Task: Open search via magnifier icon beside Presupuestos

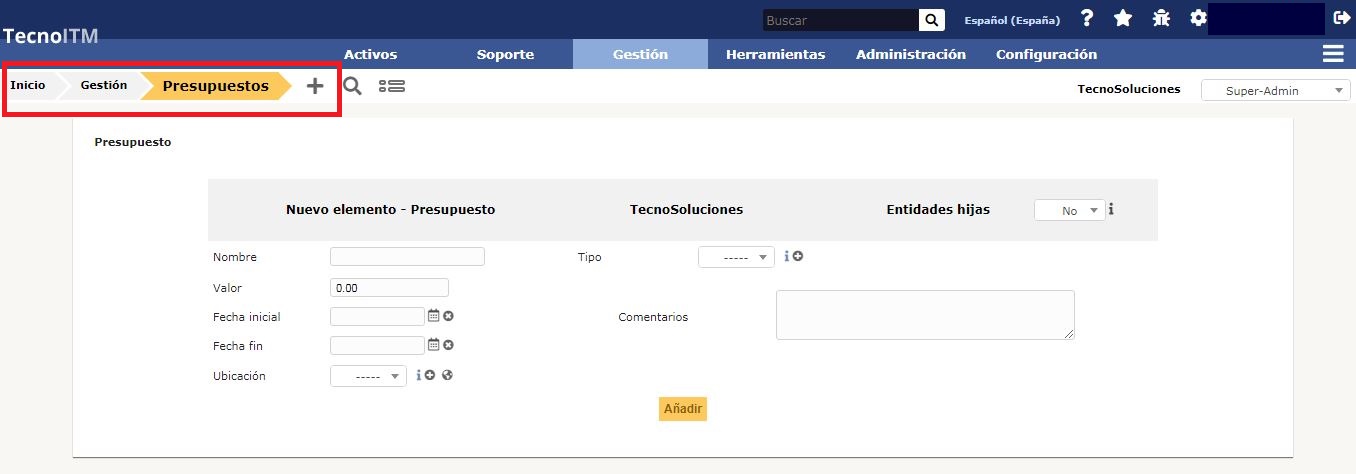Action: coord(352,86)
